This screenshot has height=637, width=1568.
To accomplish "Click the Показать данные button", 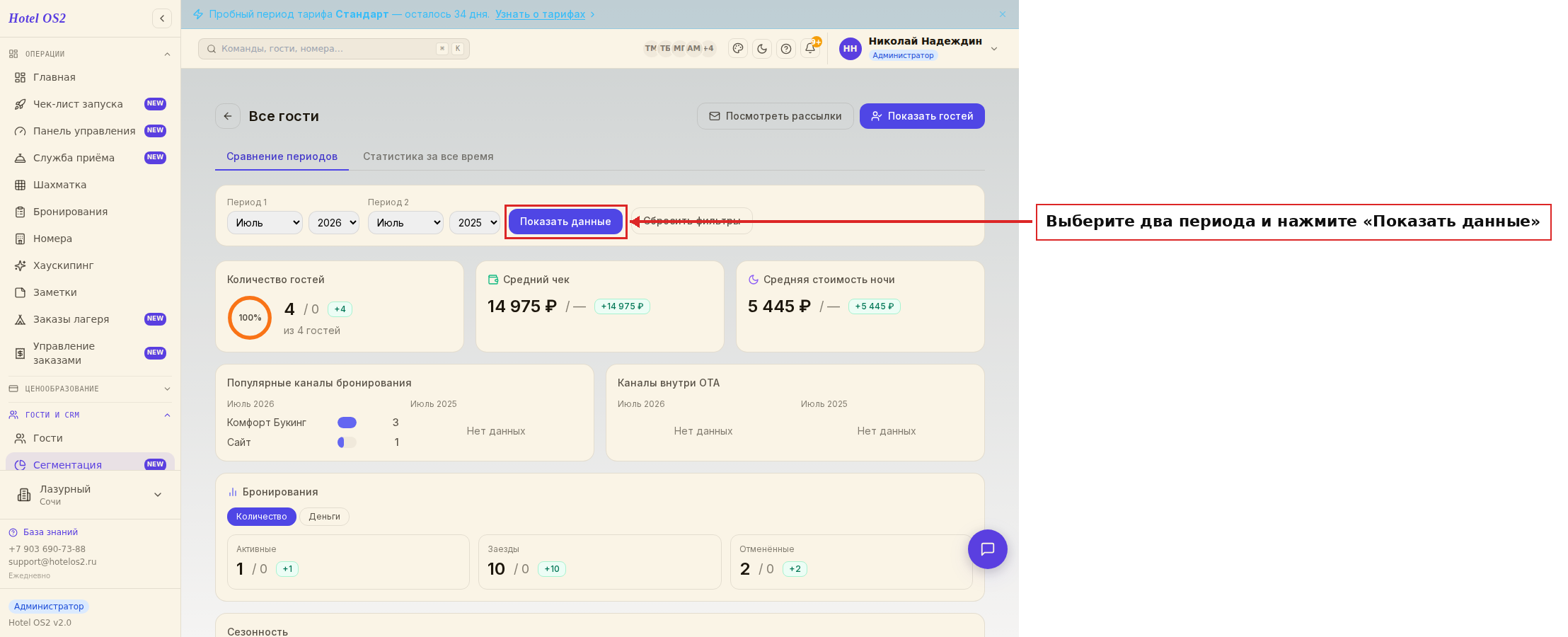I will 565,222.
